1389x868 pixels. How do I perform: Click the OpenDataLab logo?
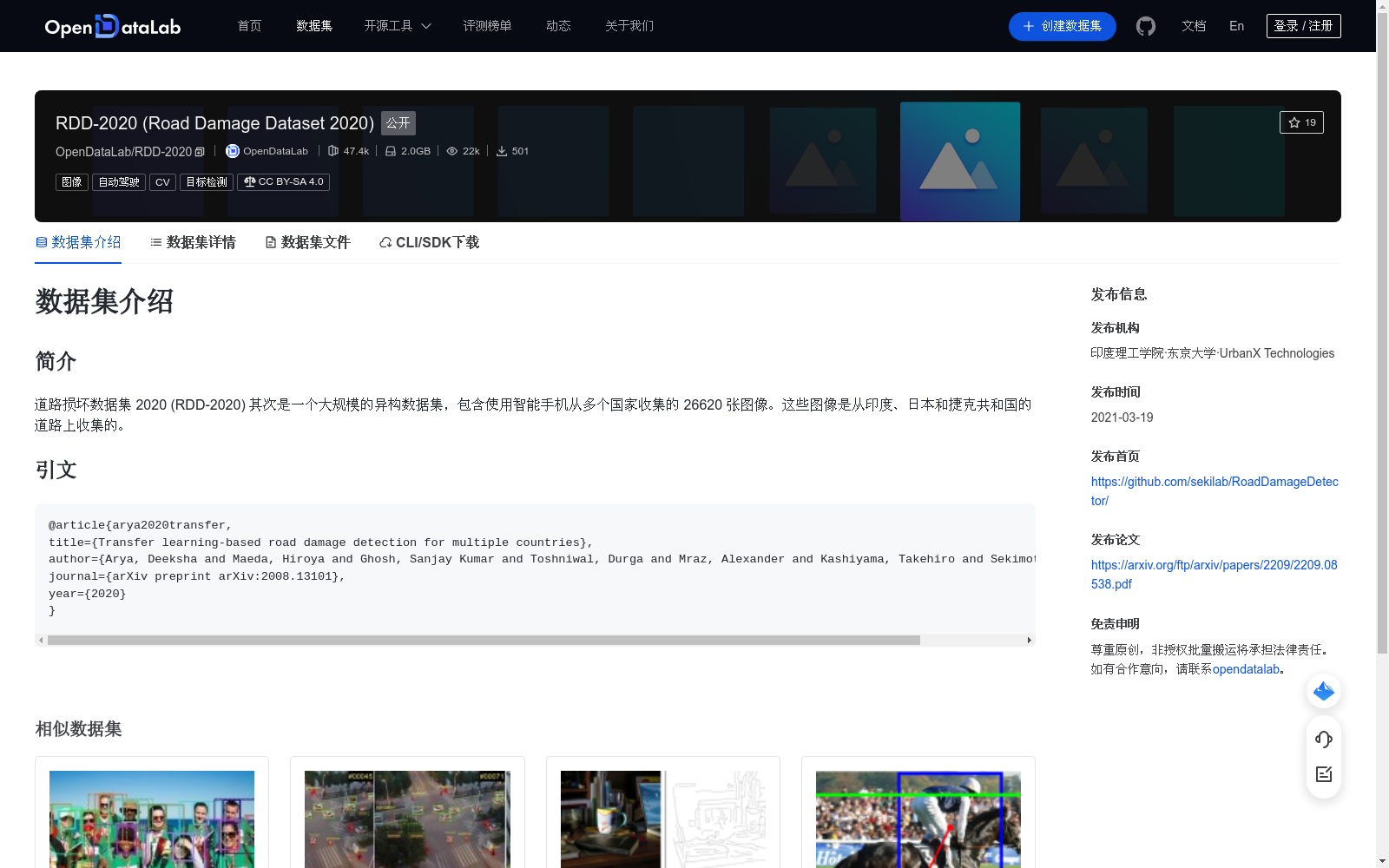click(x=112, y=26)
